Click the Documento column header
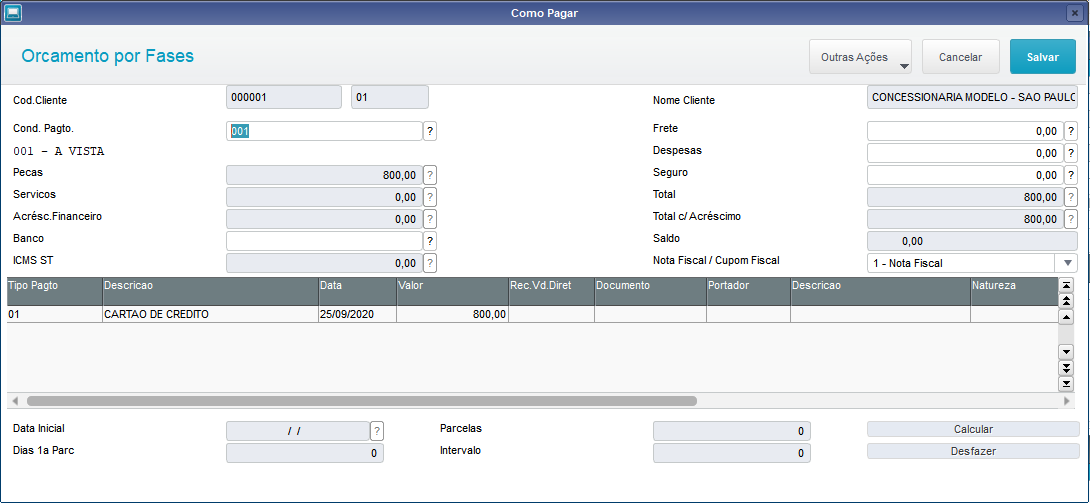The image size is (1090, 503). click(x=651, y=291)
